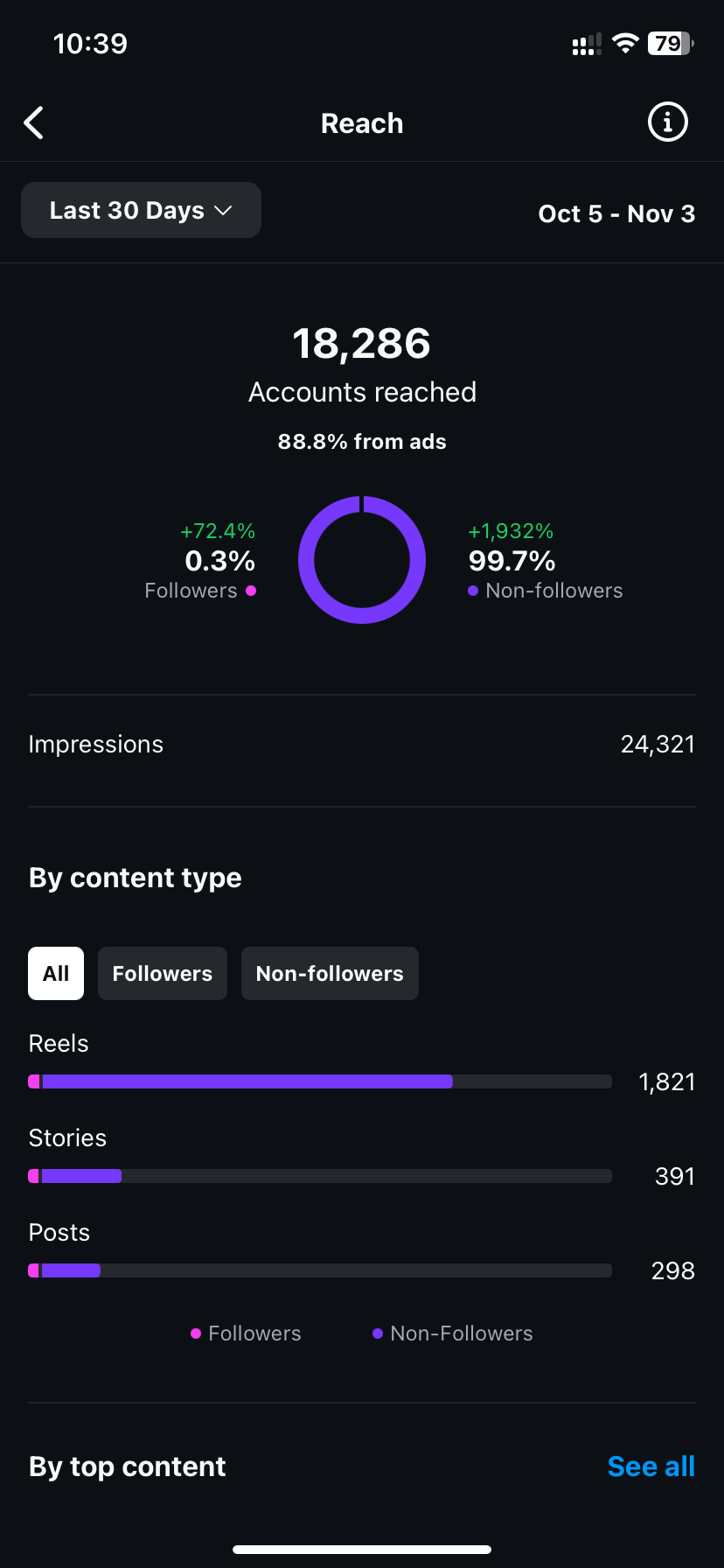Tap the reach donut chart
The width and height of the screenshot is (724, 1568).
362,560
